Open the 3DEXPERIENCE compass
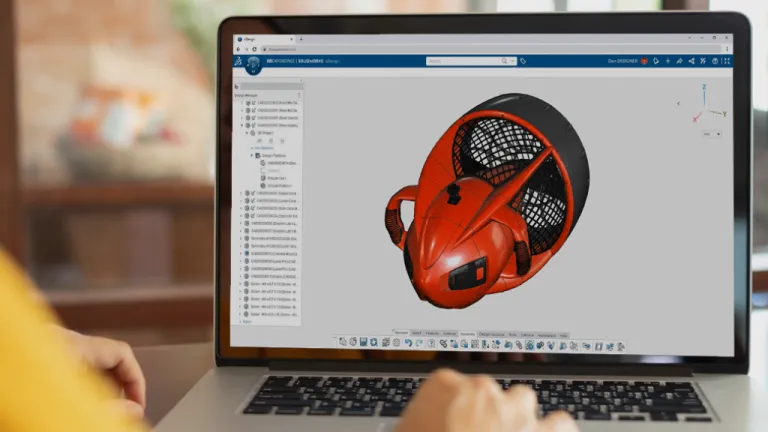The height and width of the screenshot is (432, 768). click(x=253, y=64)
